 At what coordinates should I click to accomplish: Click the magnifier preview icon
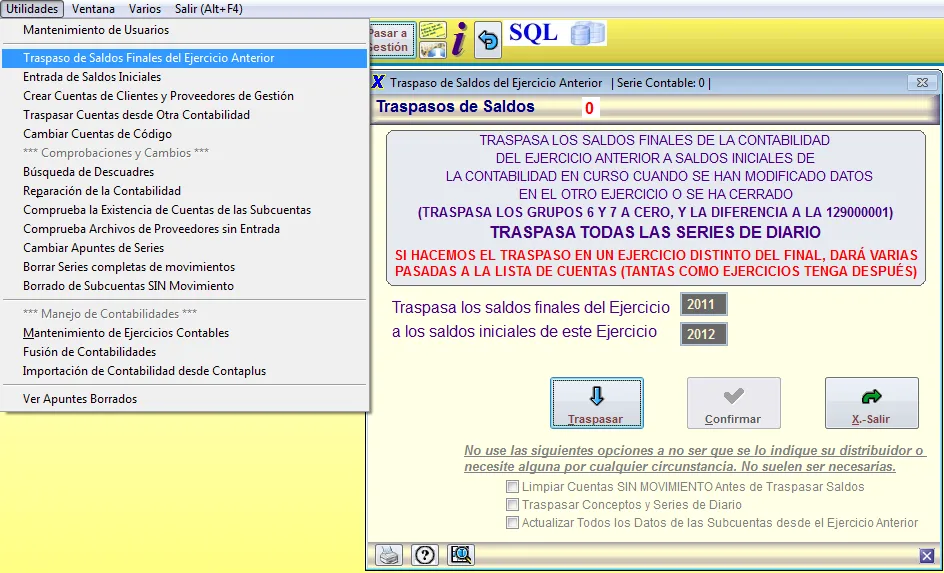coord(461,554)
